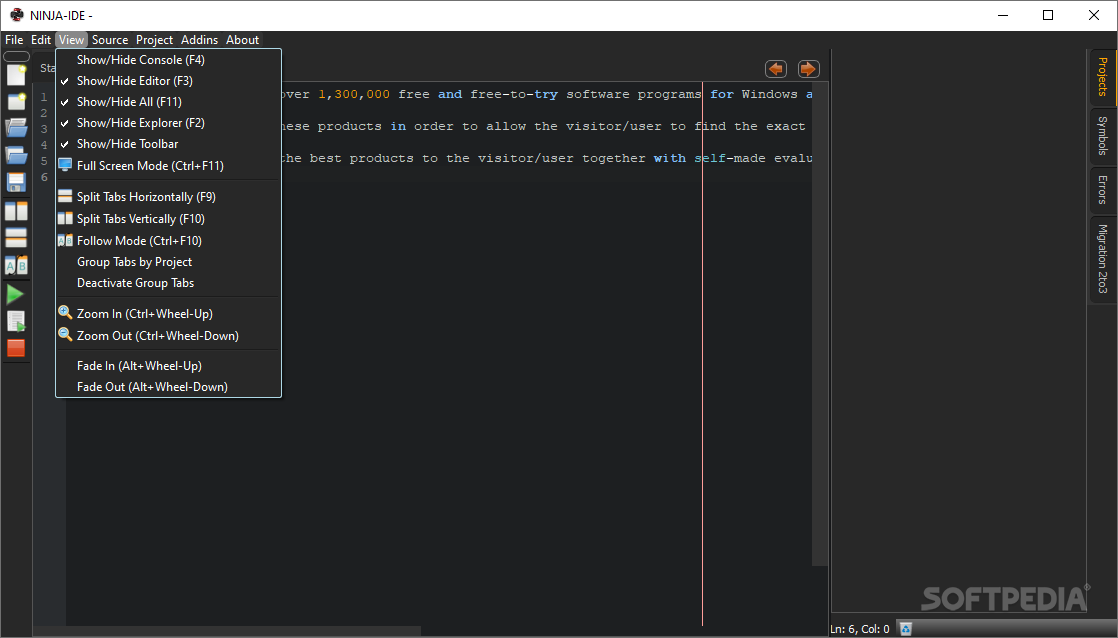Image resolution: width=1118 pixels, height=638 pixels.
Task: Click the Open File toolbar icon
Action: pos(16,128)
